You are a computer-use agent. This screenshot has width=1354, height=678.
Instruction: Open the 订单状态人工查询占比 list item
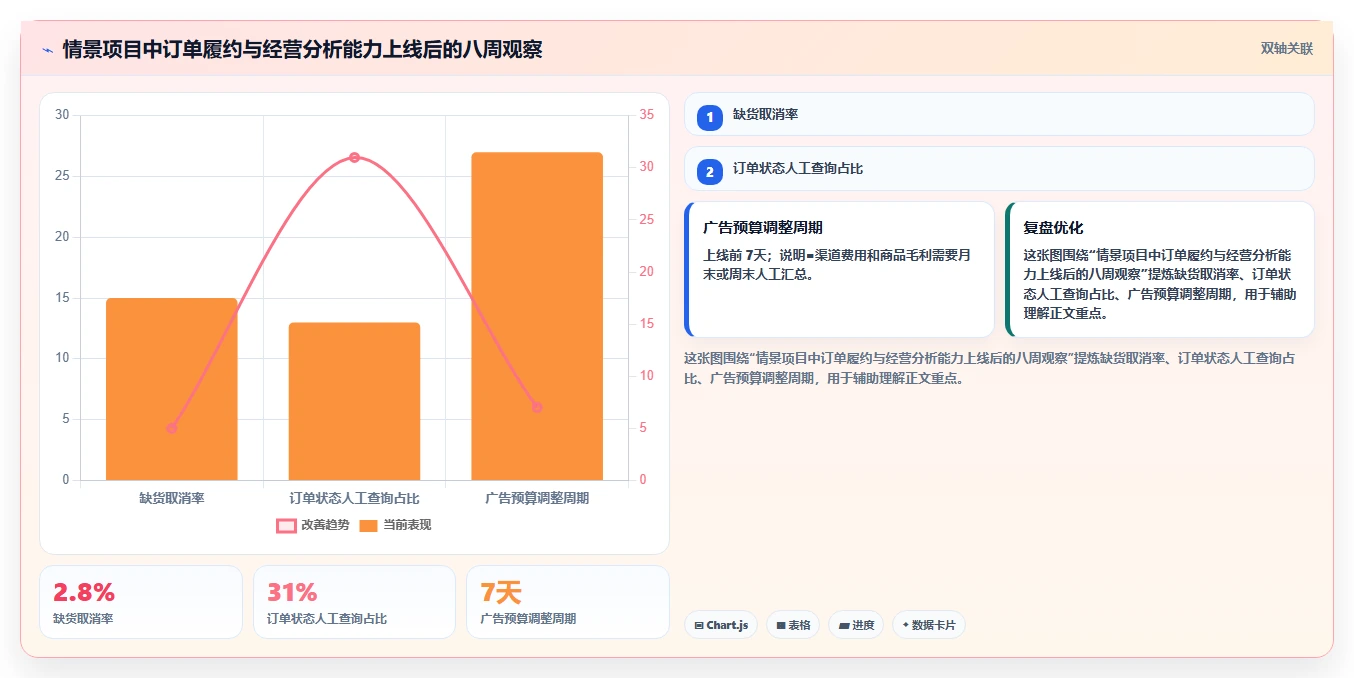[x=999, y=169]
